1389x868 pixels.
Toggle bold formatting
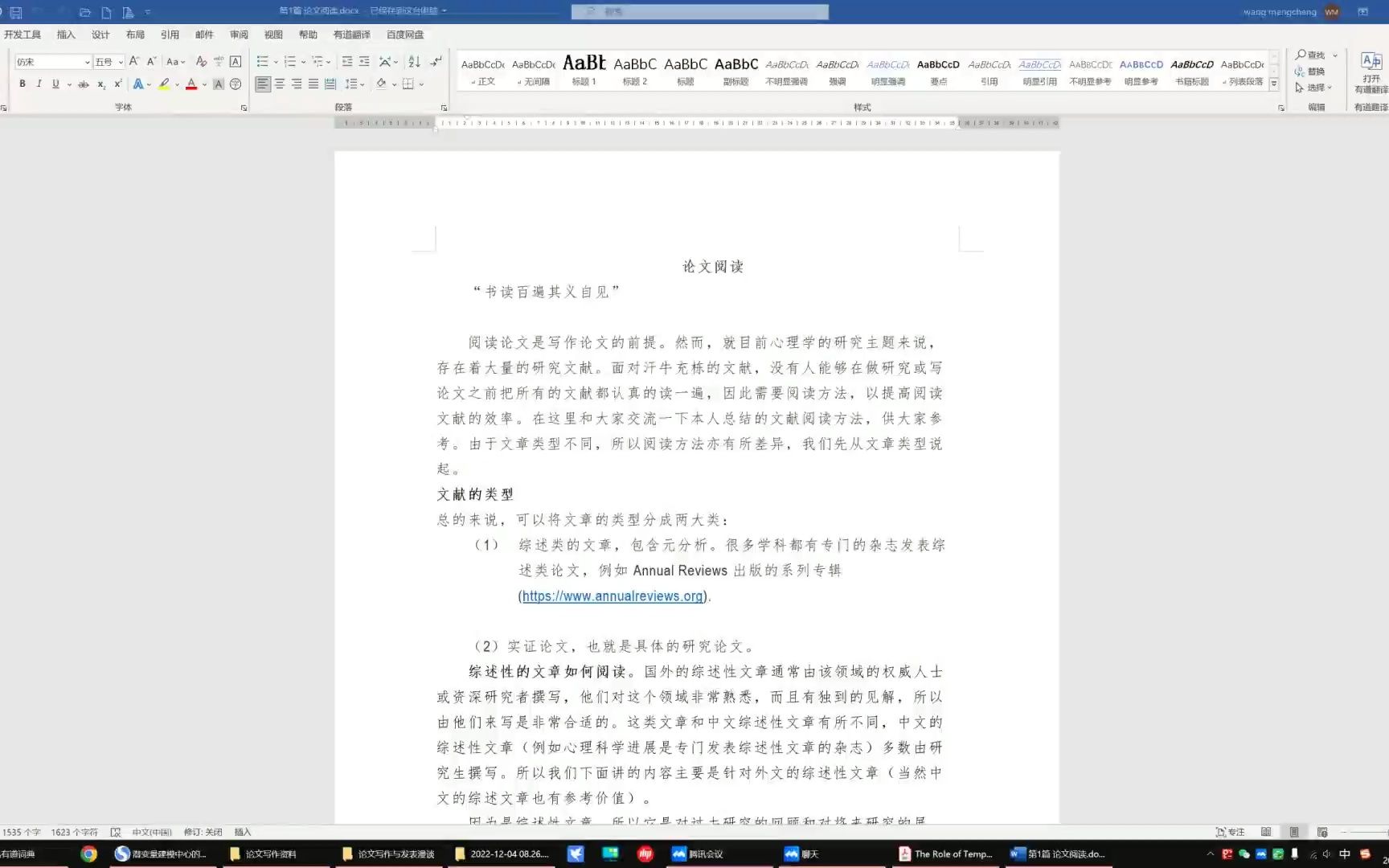pyautogui.click(x=23, y=84)
